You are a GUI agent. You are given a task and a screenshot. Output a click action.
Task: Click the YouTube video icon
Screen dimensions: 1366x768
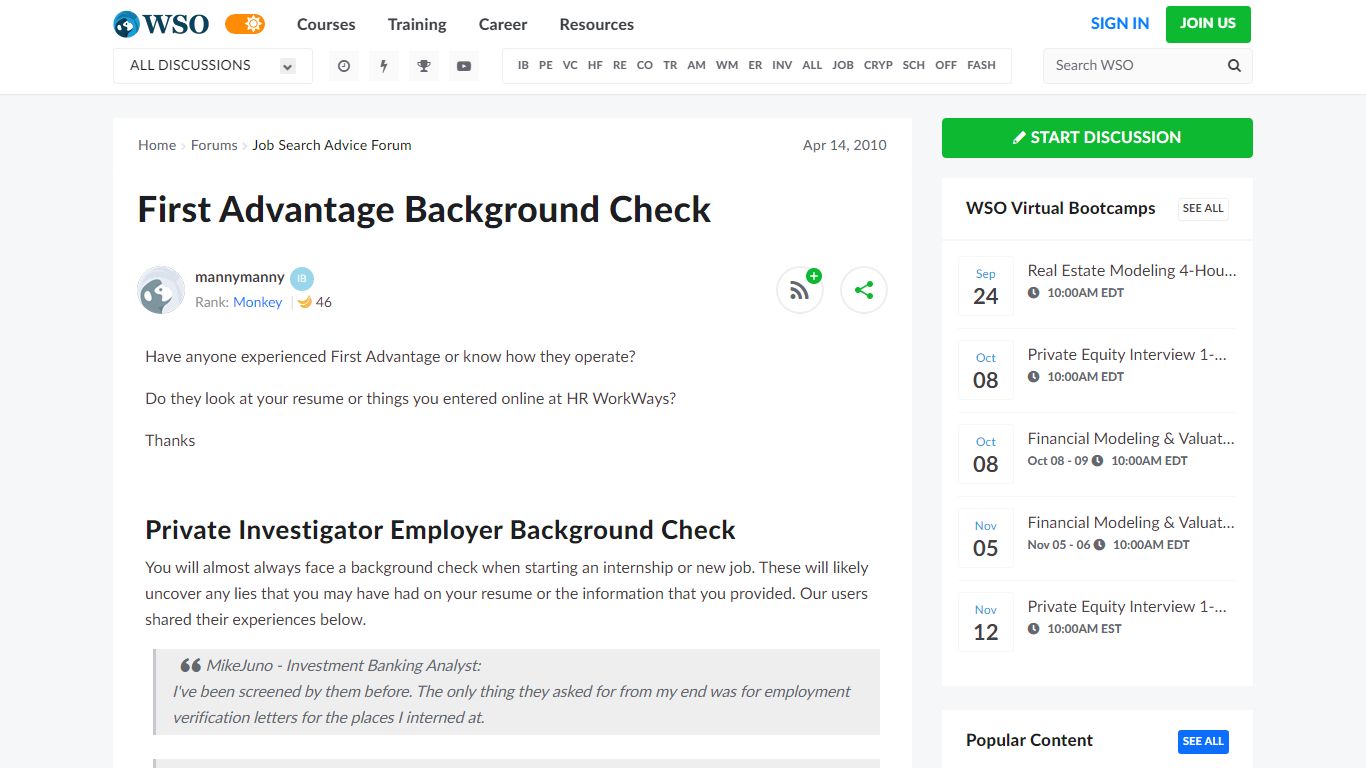click(464, 66)
